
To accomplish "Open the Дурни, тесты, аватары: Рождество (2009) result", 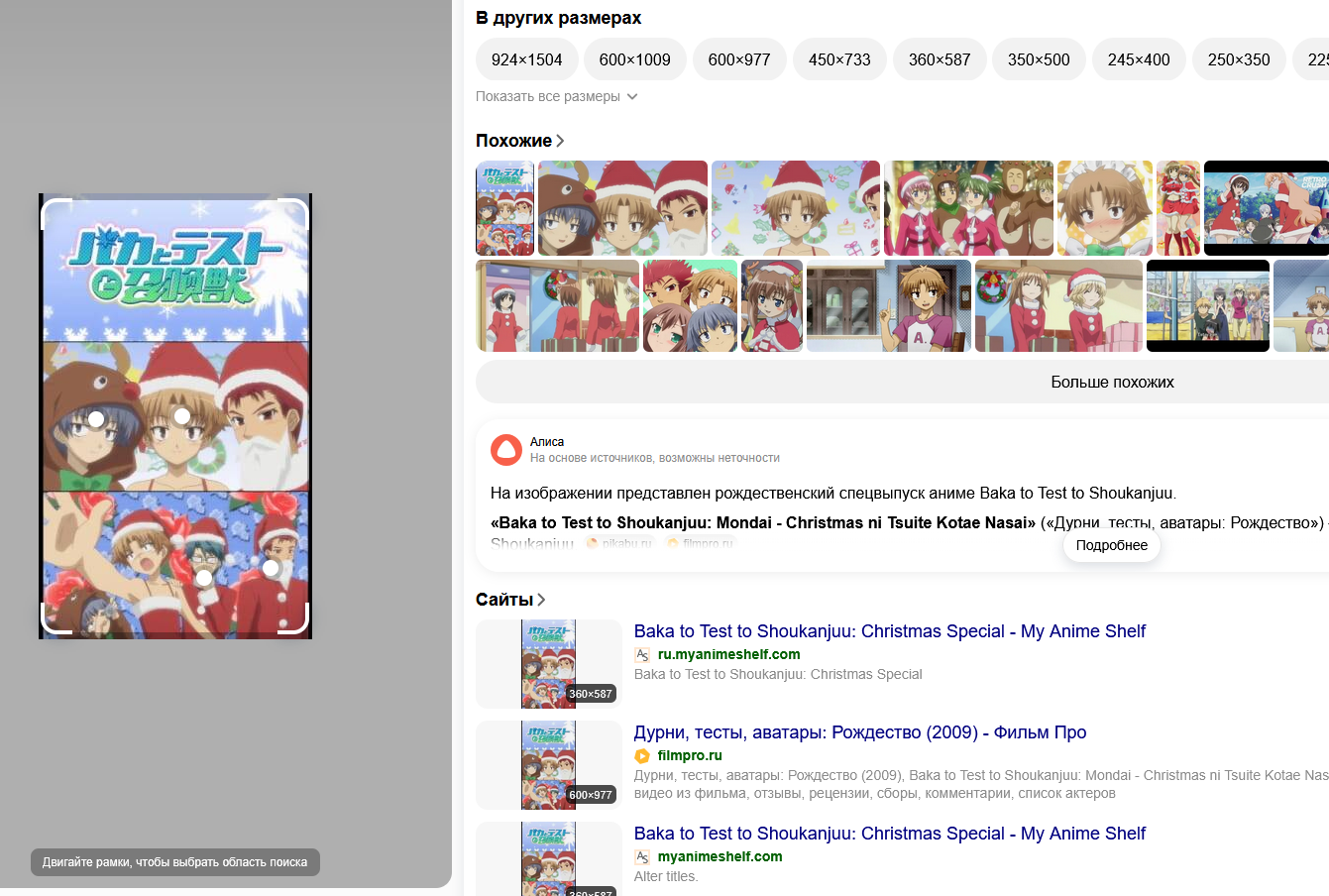I will click(860, 732).
